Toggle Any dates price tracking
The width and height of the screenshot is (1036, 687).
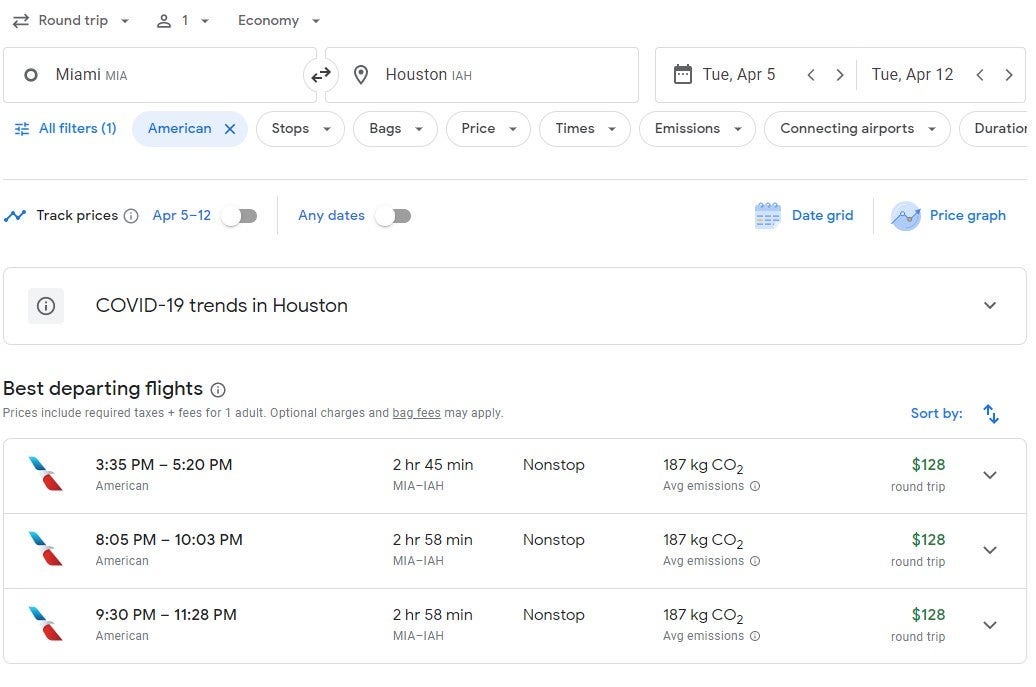click(392, 216)
